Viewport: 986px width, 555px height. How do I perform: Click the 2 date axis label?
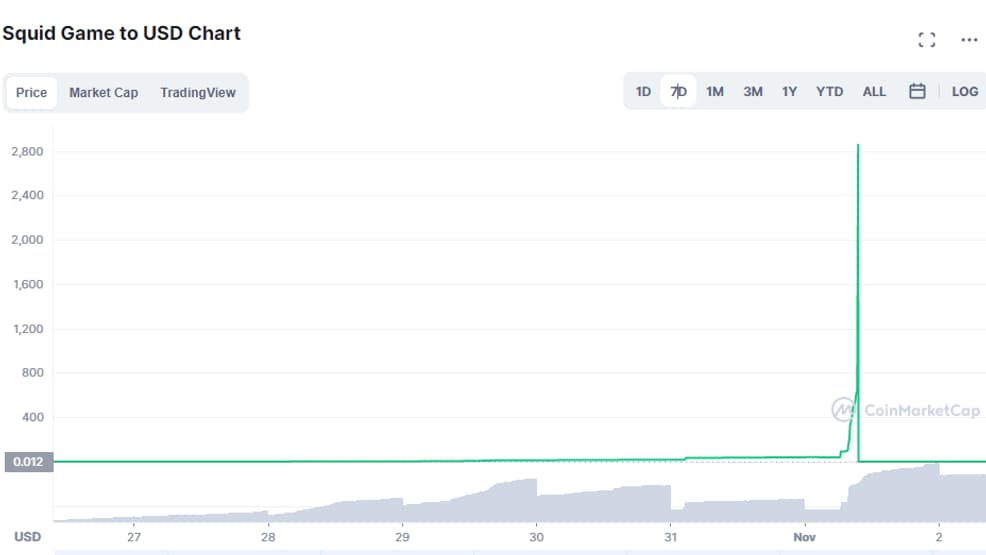[939, 537]
